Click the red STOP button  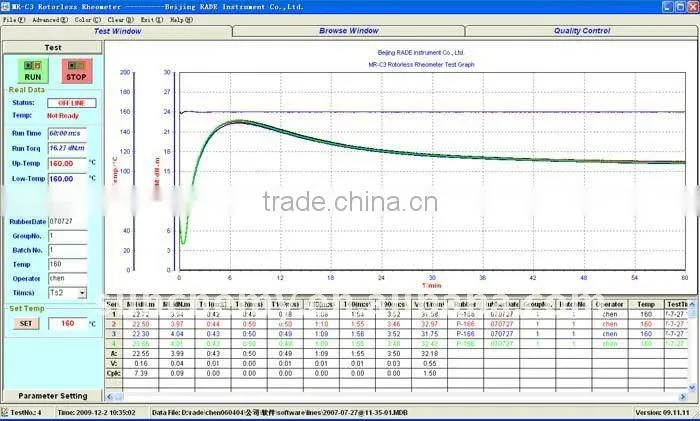pos(76,71)
